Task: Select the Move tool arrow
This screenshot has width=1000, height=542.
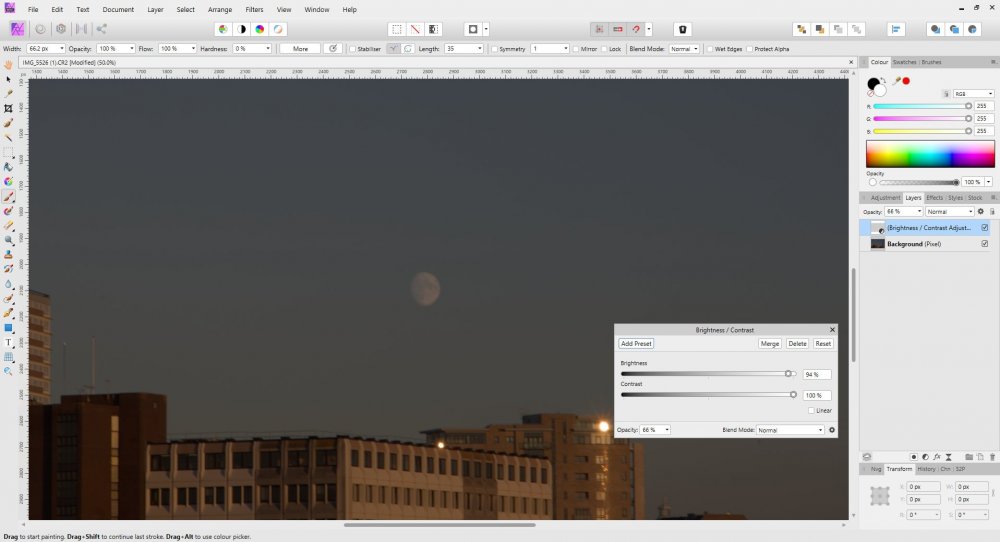Action: (x=8, y=79)
